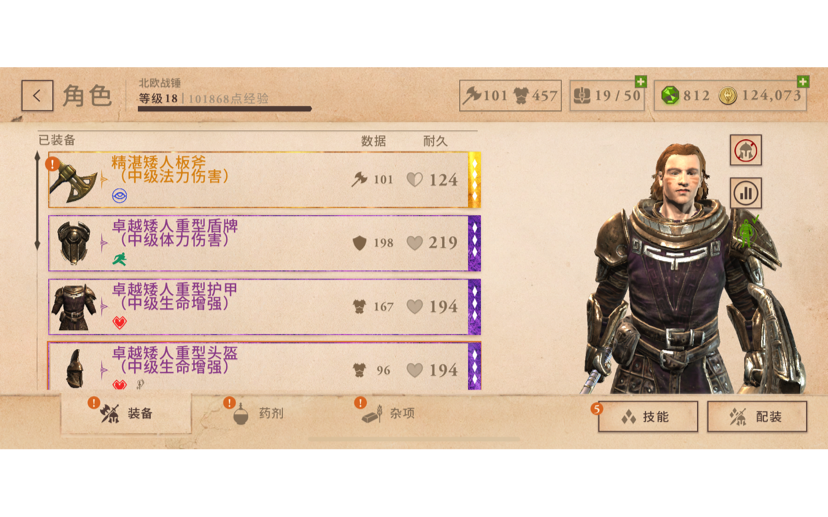Open the 技能 skills button
This screenshot has width=828, height=517.
(x=648, y=417)
